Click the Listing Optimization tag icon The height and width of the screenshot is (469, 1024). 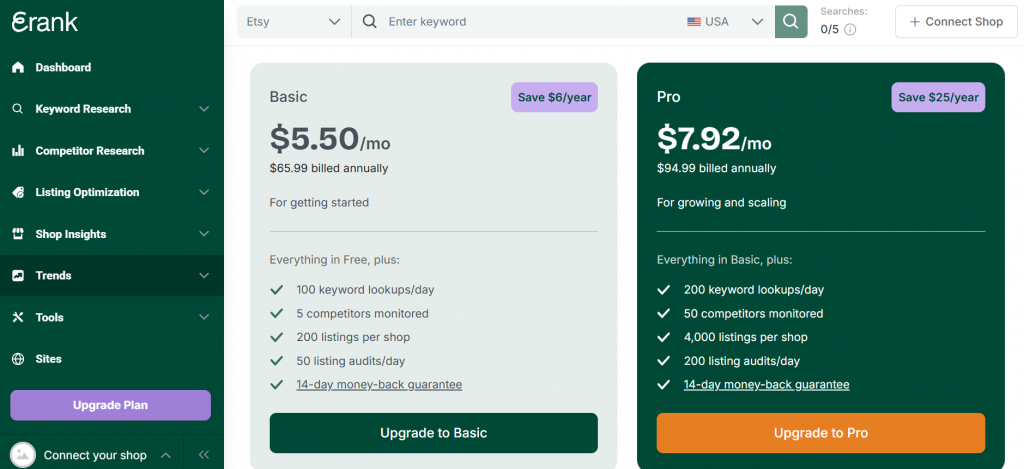(x=18, y=192)
